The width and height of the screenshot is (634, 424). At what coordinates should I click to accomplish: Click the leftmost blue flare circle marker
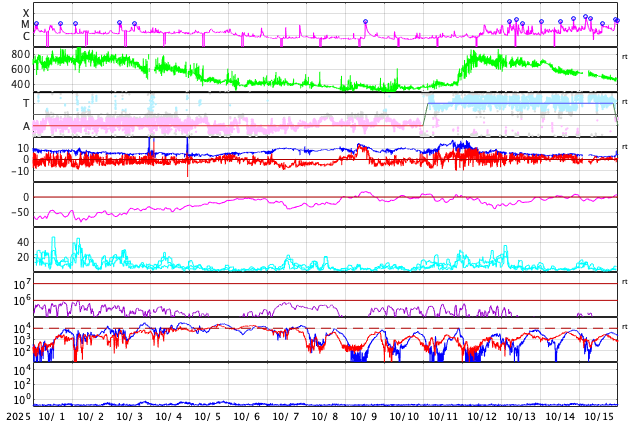[36, 24]
